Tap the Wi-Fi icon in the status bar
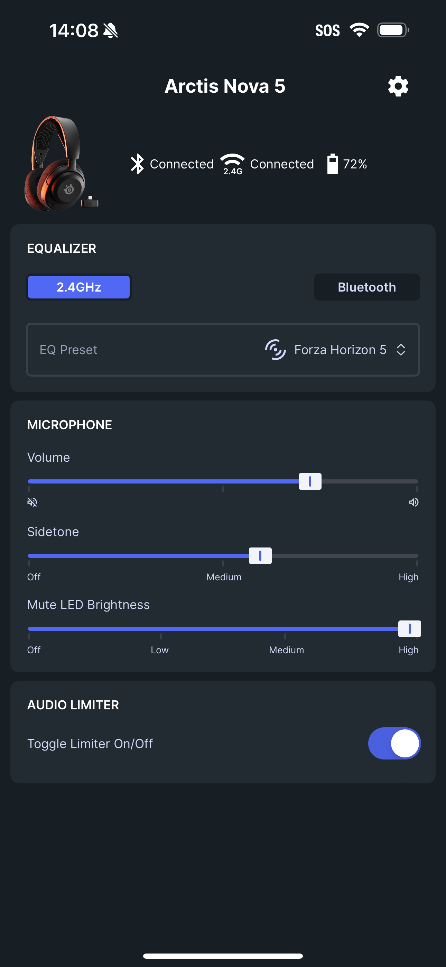The height and width of the screenshot is (967, 446). coord(359,30)
